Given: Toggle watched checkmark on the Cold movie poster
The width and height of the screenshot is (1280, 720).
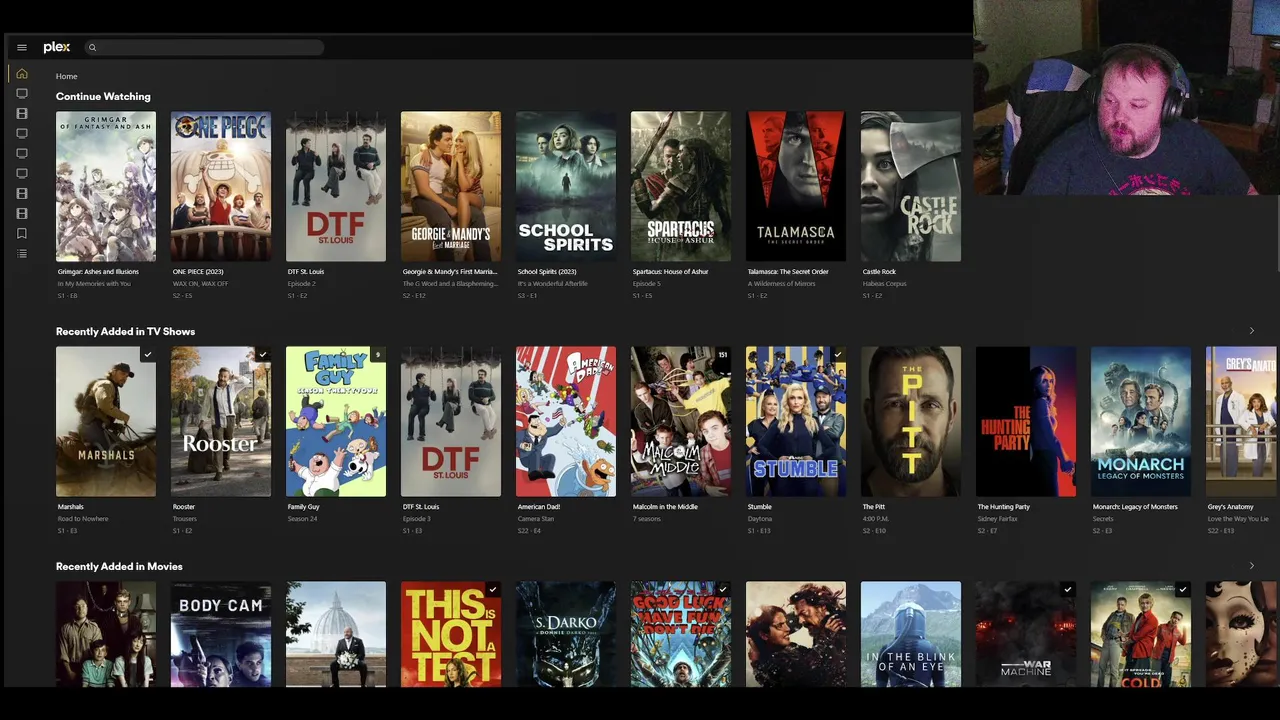Looking at the screenshot, I should coord(1183,589).
